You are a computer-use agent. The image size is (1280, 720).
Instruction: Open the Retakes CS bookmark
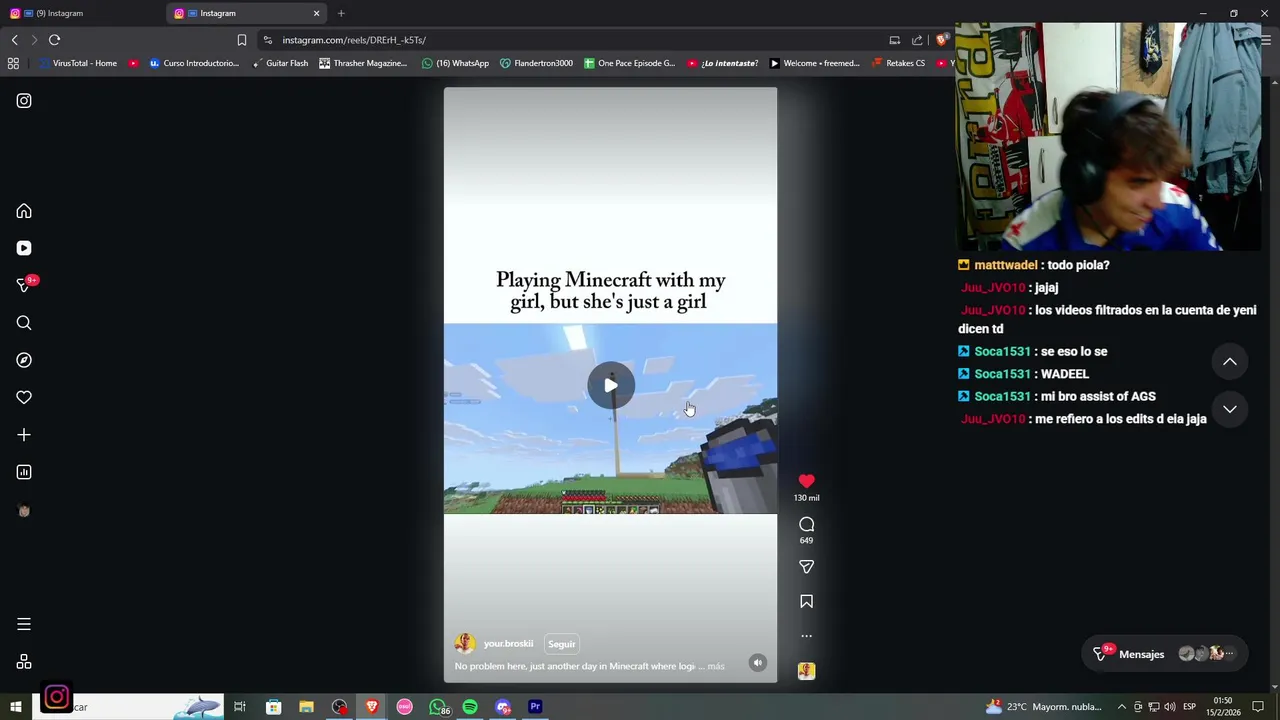(x=898, y=63)
